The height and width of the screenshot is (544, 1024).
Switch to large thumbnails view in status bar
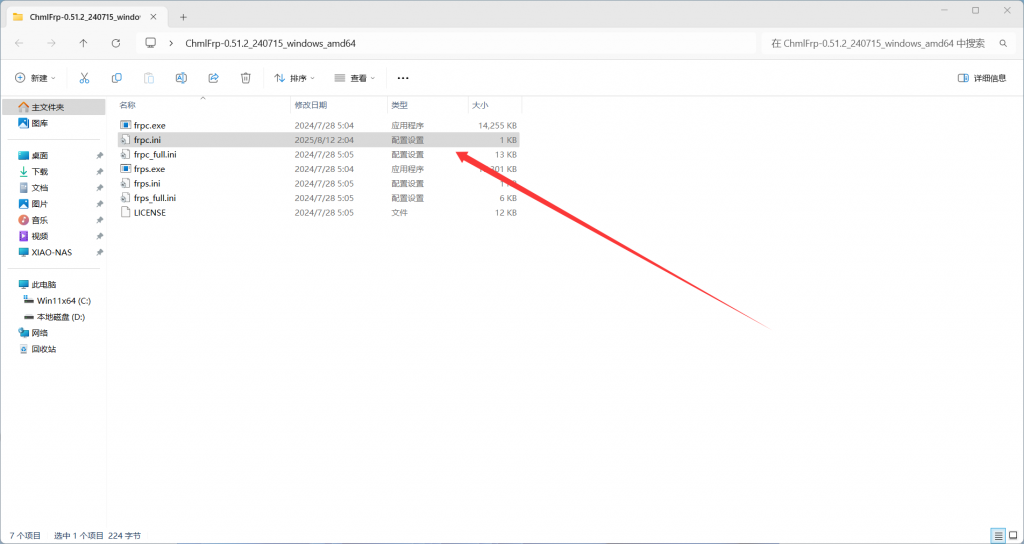[x=1012, y=535]
